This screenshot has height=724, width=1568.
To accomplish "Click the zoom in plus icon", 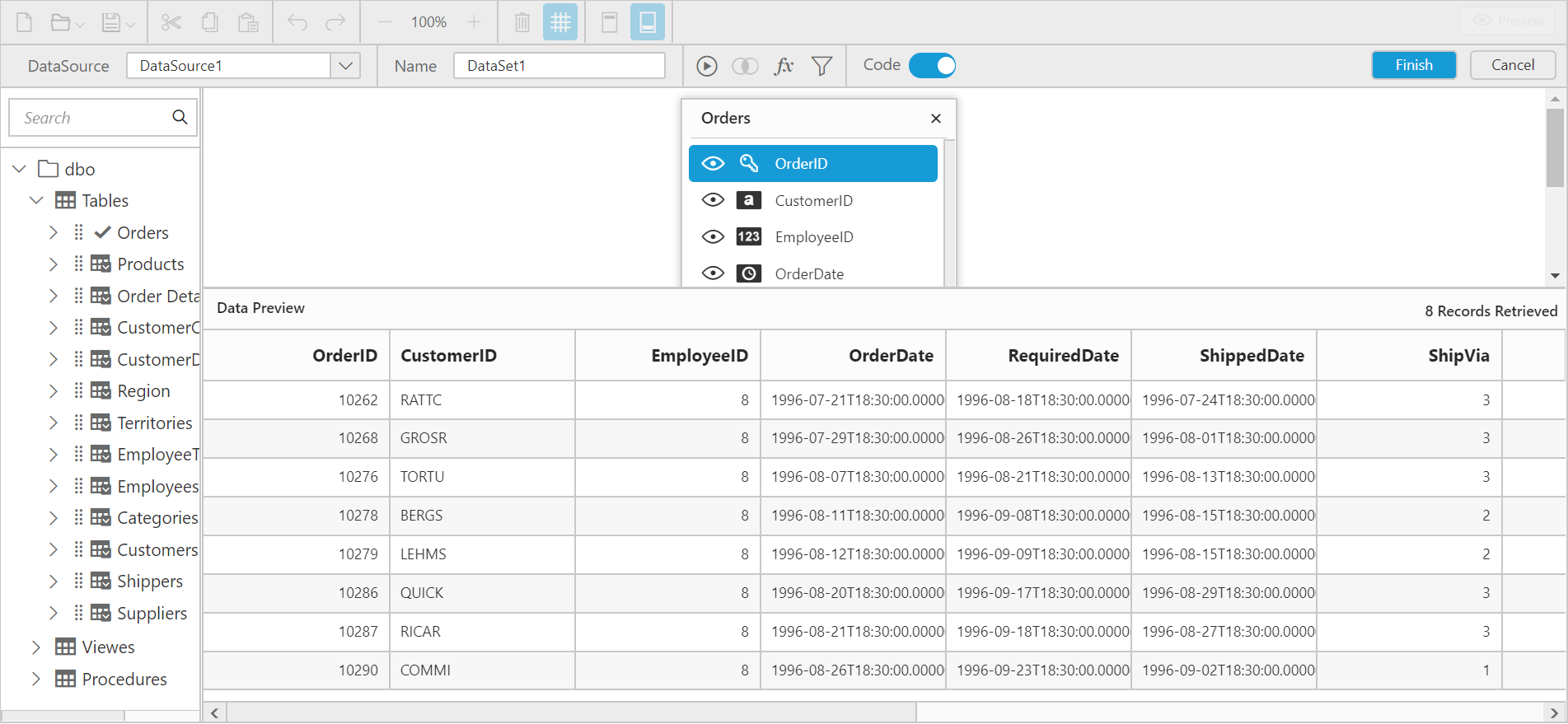I will point(474,22).
